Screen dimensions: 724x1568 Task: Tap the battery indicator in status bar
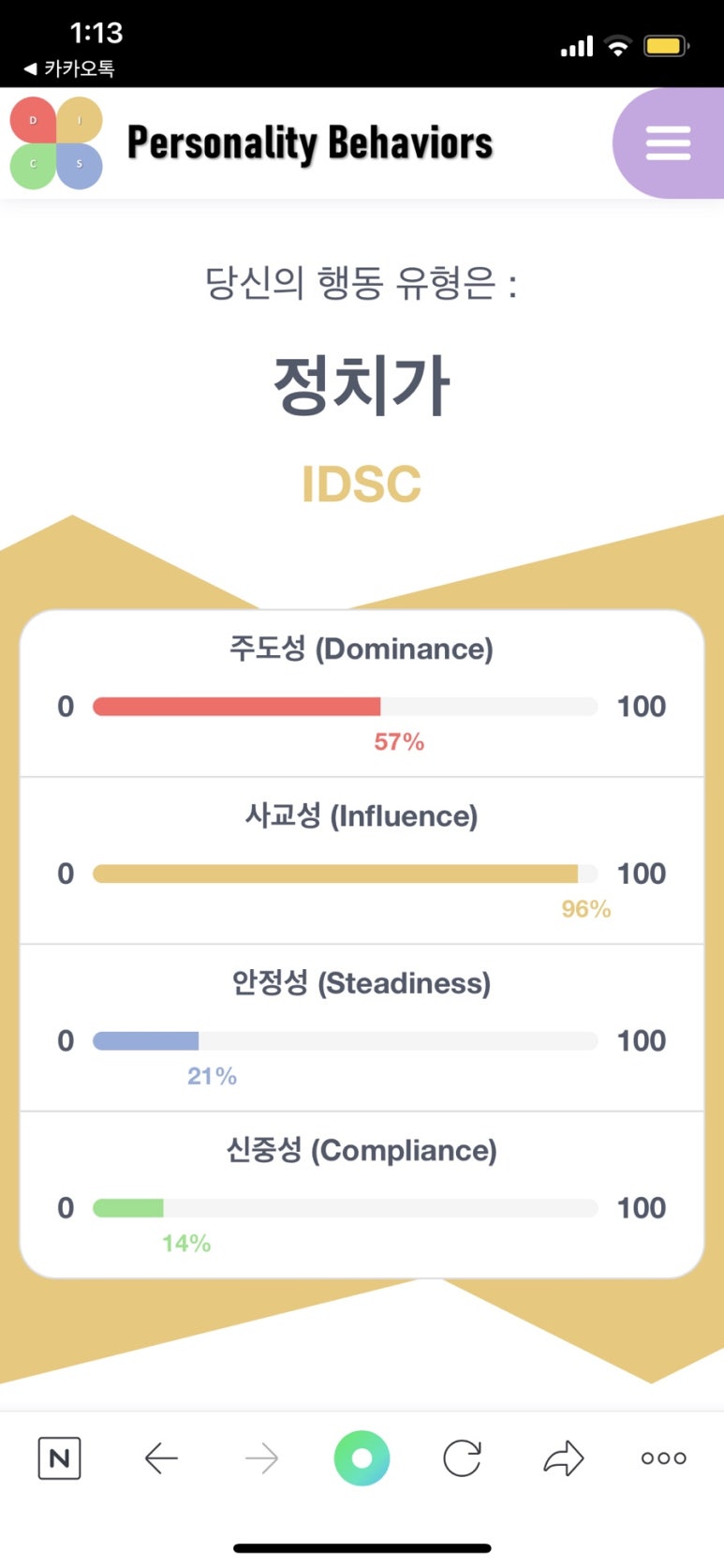tap(666, 45)
